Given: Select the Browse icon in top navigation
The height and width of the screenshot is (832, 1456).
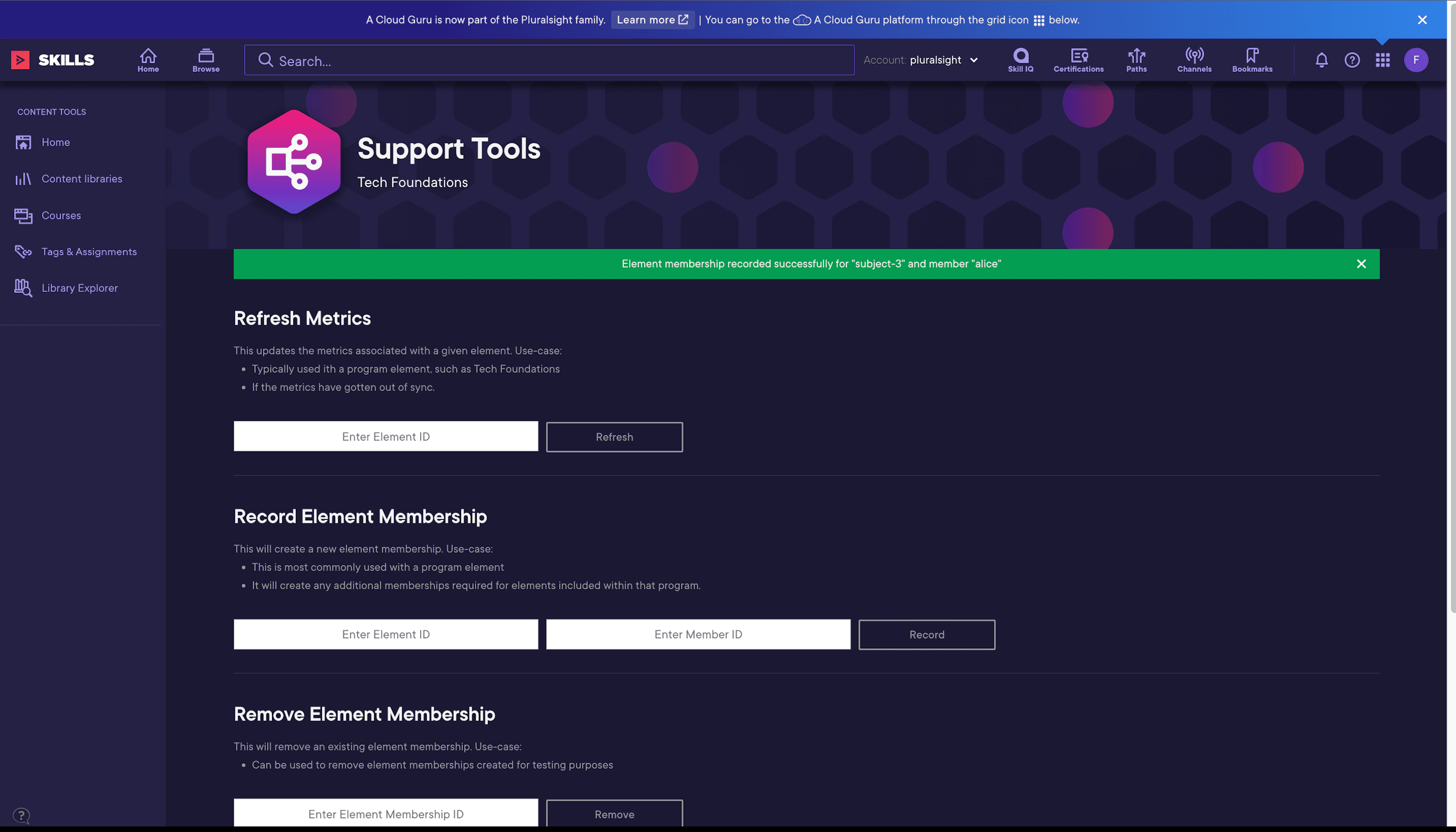Looking at the screenshot, I should pyautogui.click(x=205, y=60).
